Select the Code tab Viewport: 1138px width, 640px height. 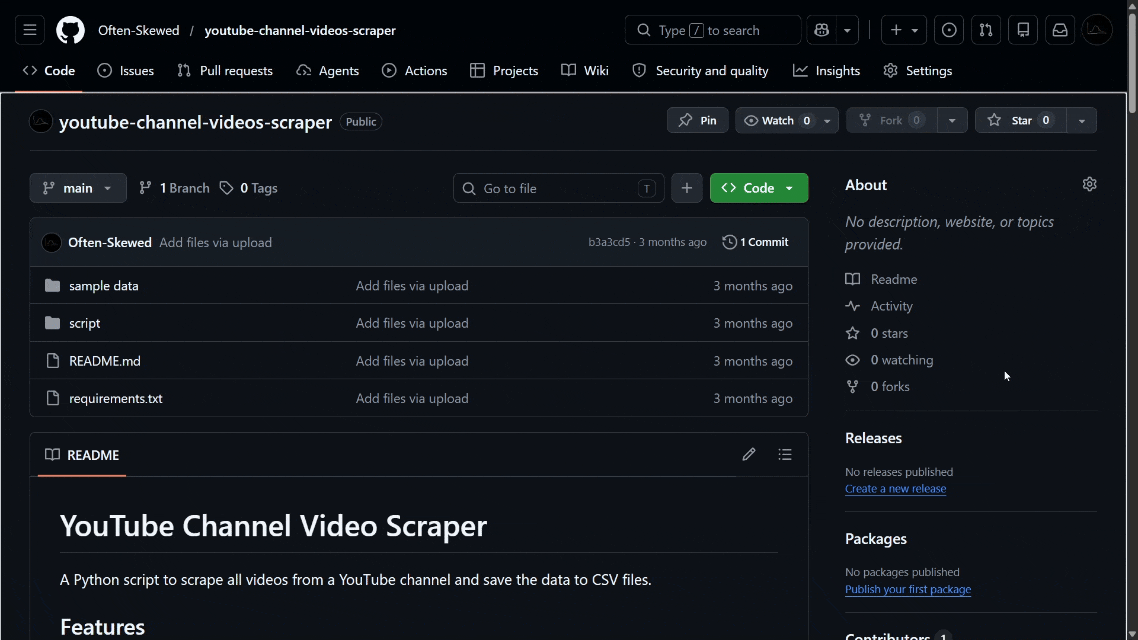point(49,70)
